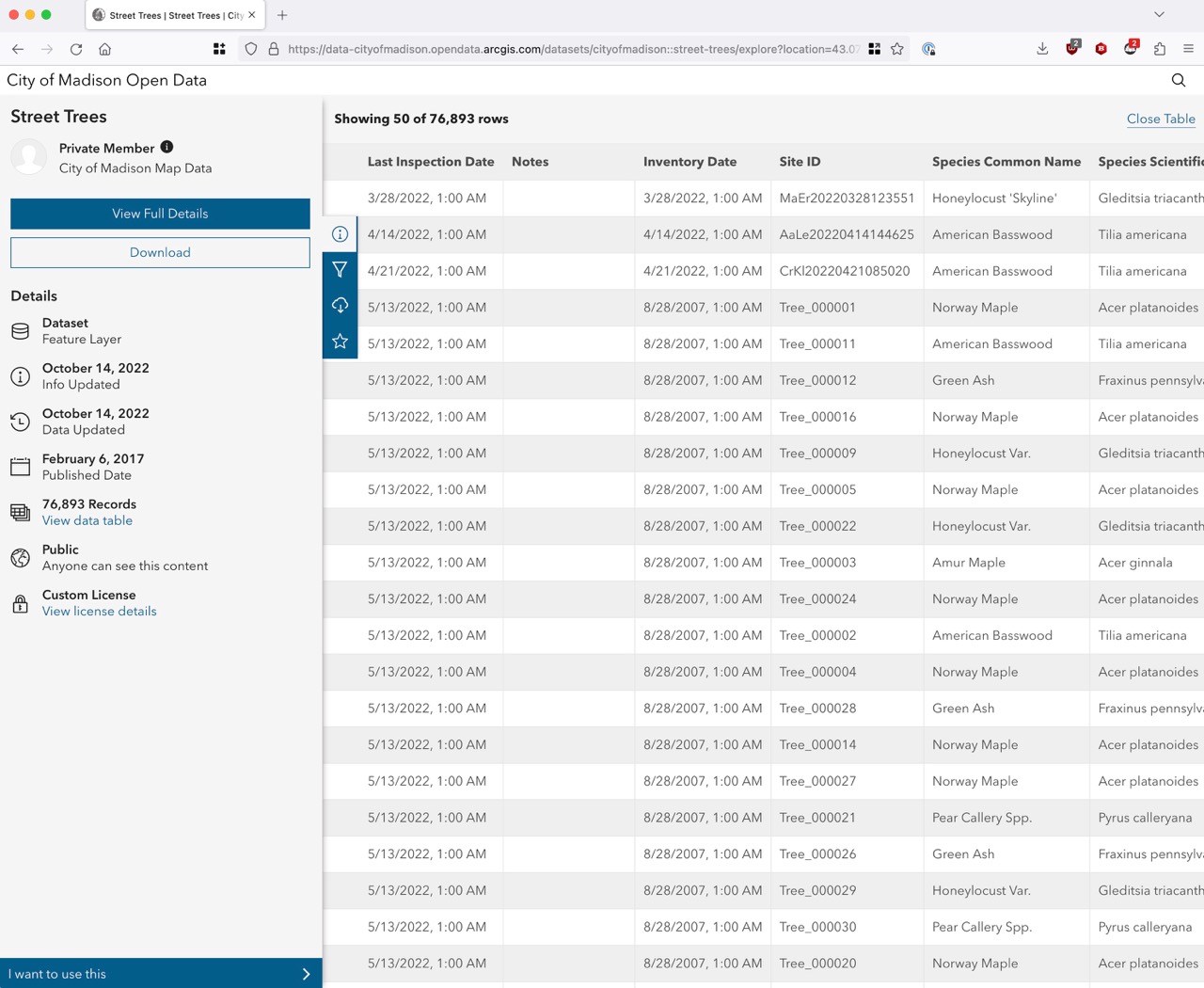The height and width of the screenshot is (988, 1204).
Task: Select Site ID cell CrKl20220421085020
Action: 848,271
